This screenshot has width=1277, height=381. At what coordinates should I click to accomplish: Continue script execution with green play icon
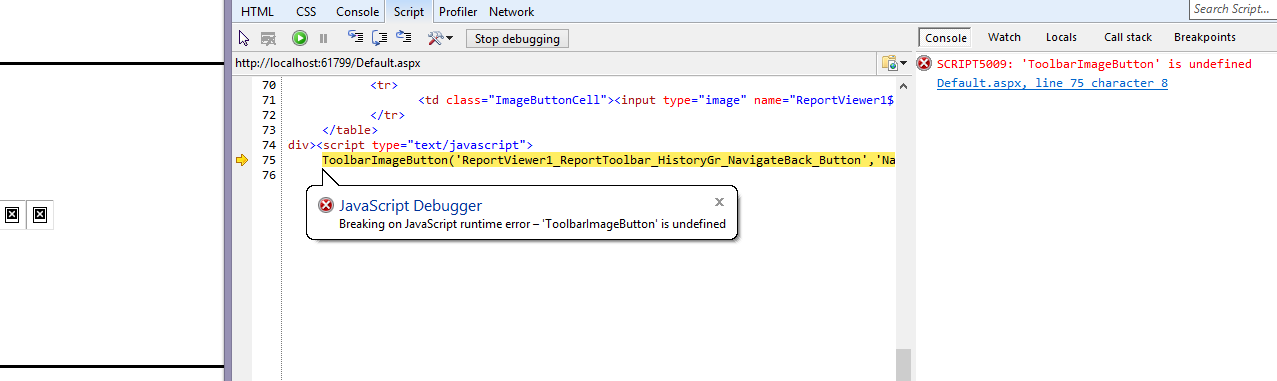[x=300, y=38]
